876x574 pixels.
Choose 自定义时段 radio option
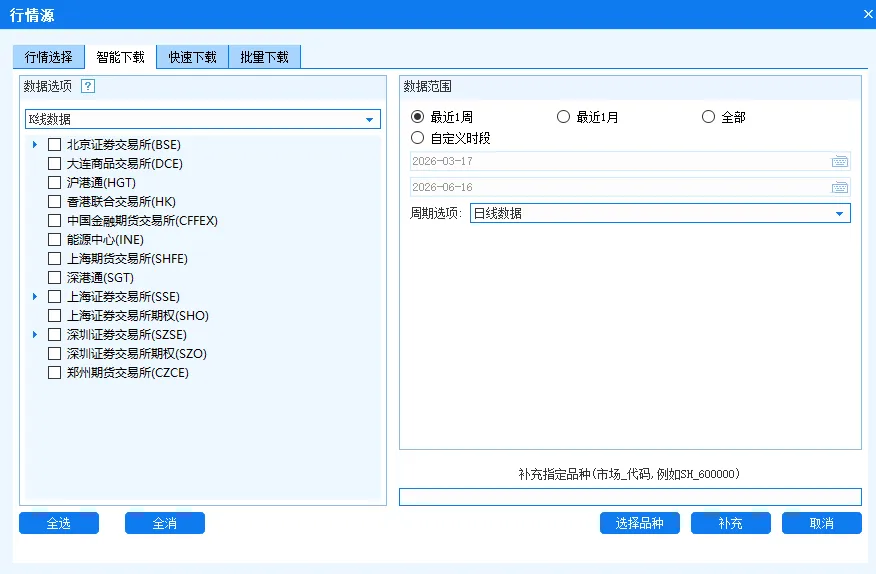417,138
